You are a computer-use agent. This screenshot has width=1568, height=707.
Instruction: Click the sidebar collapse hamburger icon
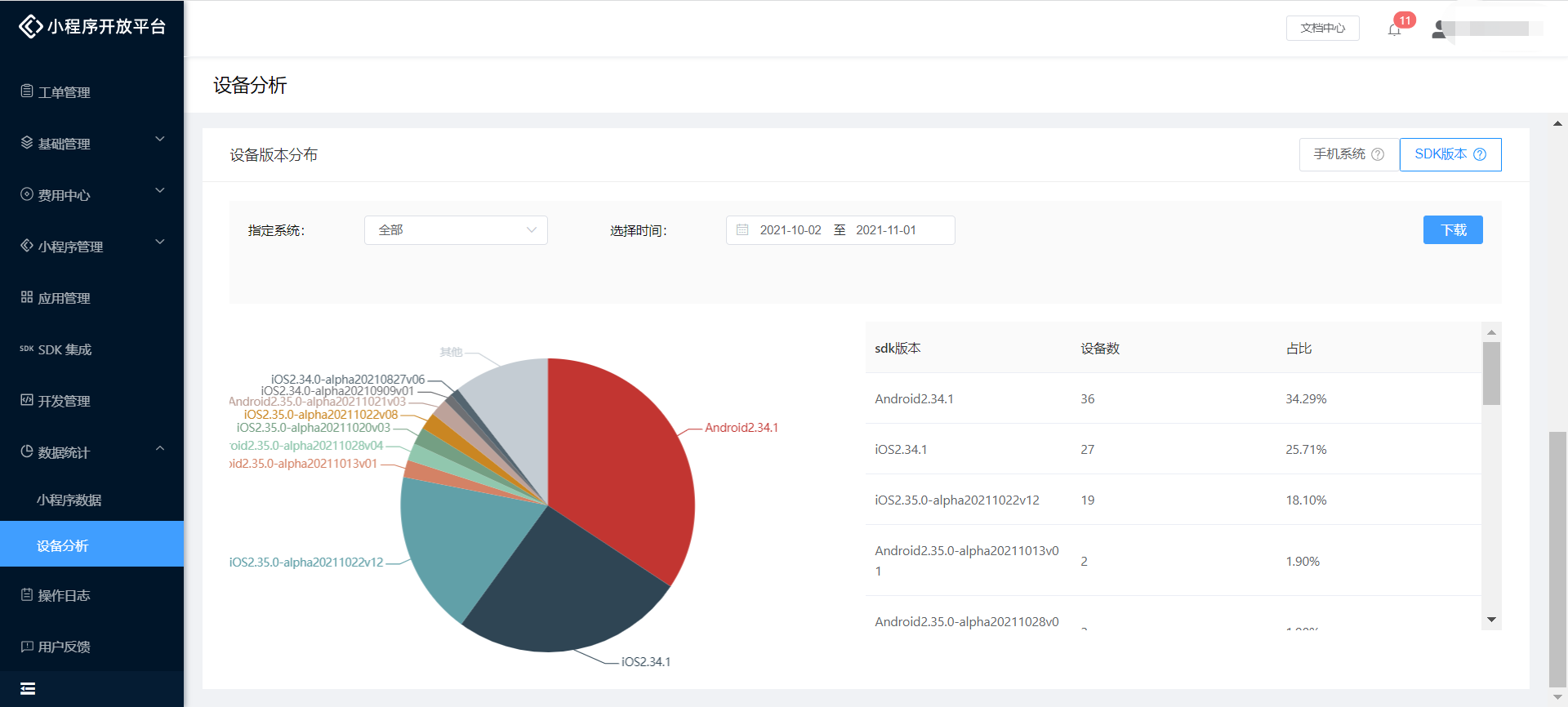(x=28, y=688)
